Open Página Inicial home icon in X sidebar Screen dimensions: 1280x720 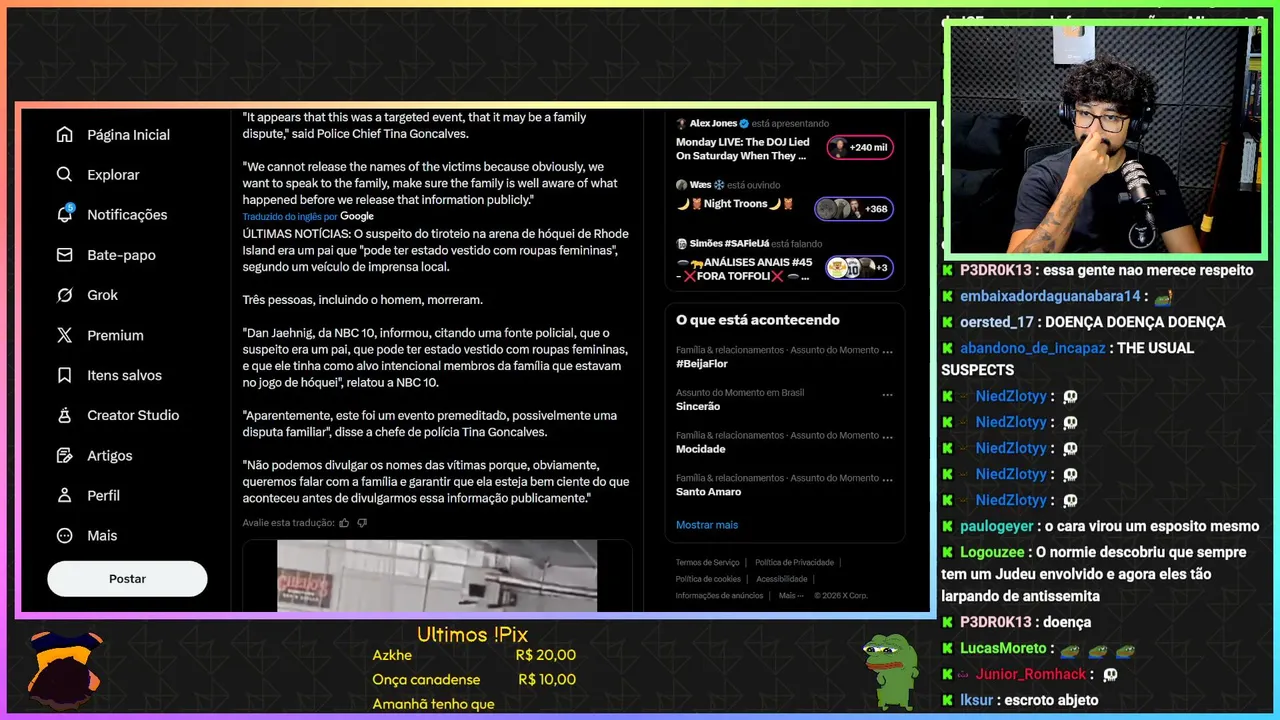point(65,134)
